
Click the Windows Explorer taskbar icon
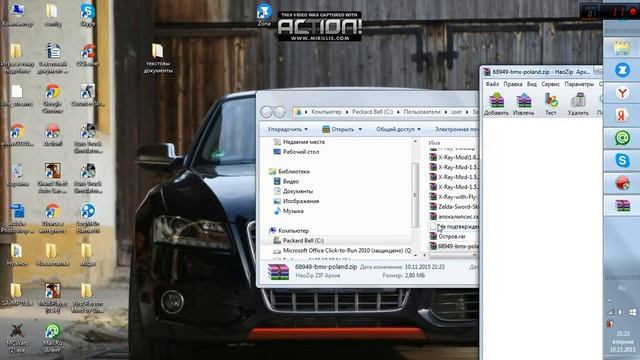(x=622, y=48)
